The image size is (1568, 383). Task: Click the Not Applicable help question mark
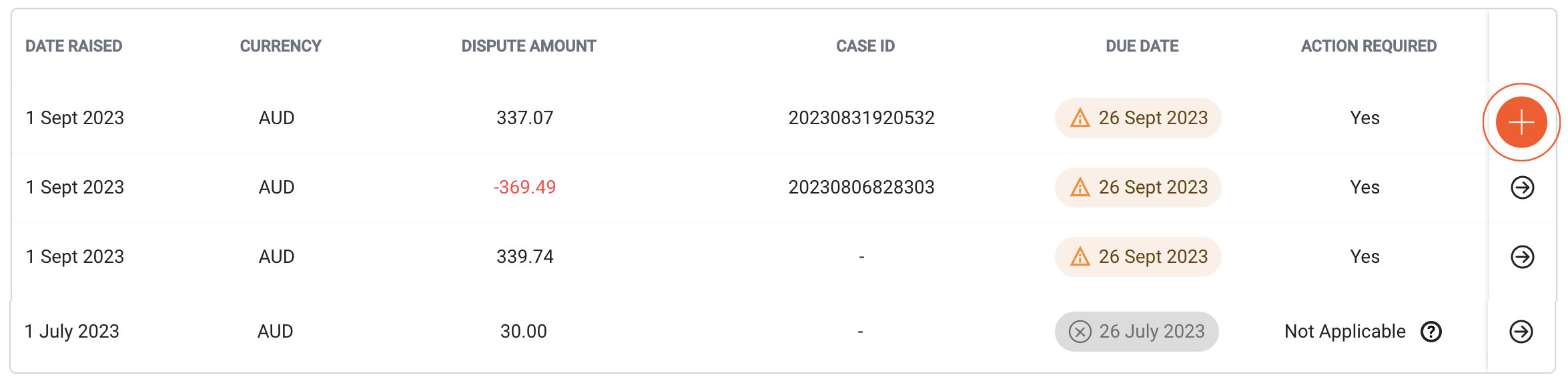pos(1431,332)
